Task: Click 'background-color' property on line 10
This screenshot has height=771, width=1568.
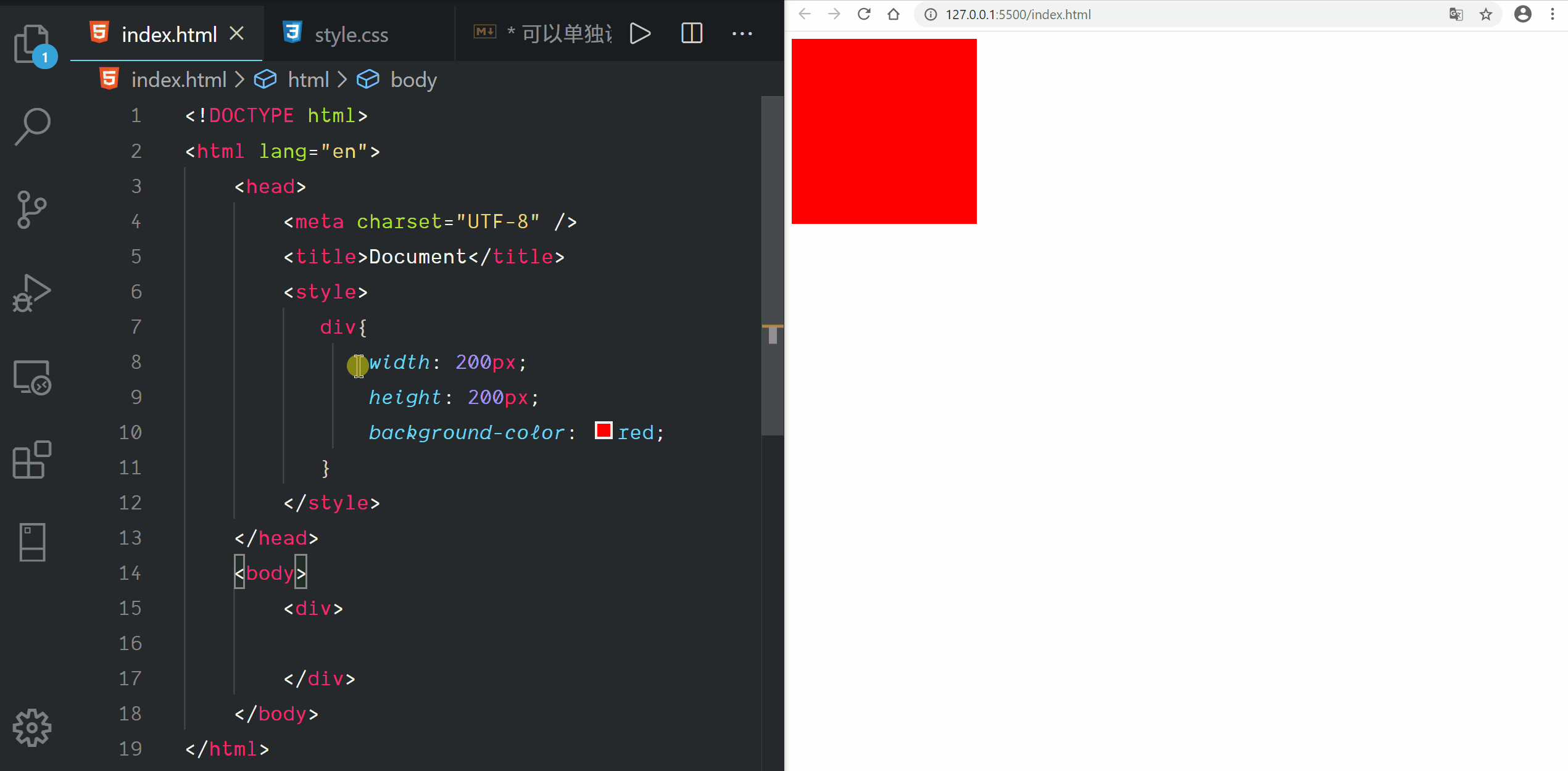Action: [x=467, y=432]
